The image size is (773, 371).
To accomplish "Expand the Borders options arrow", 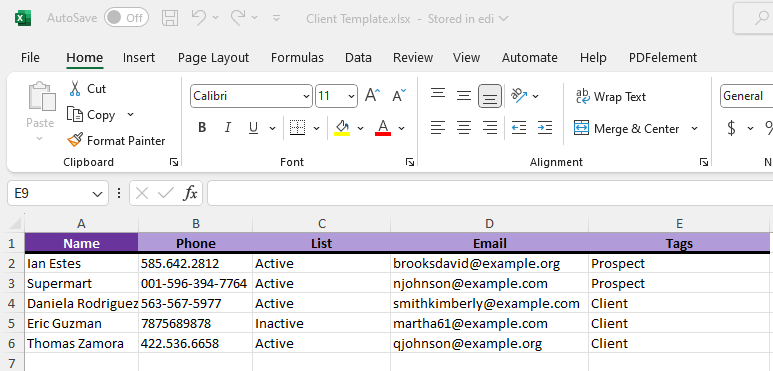I will coord(316,128).
